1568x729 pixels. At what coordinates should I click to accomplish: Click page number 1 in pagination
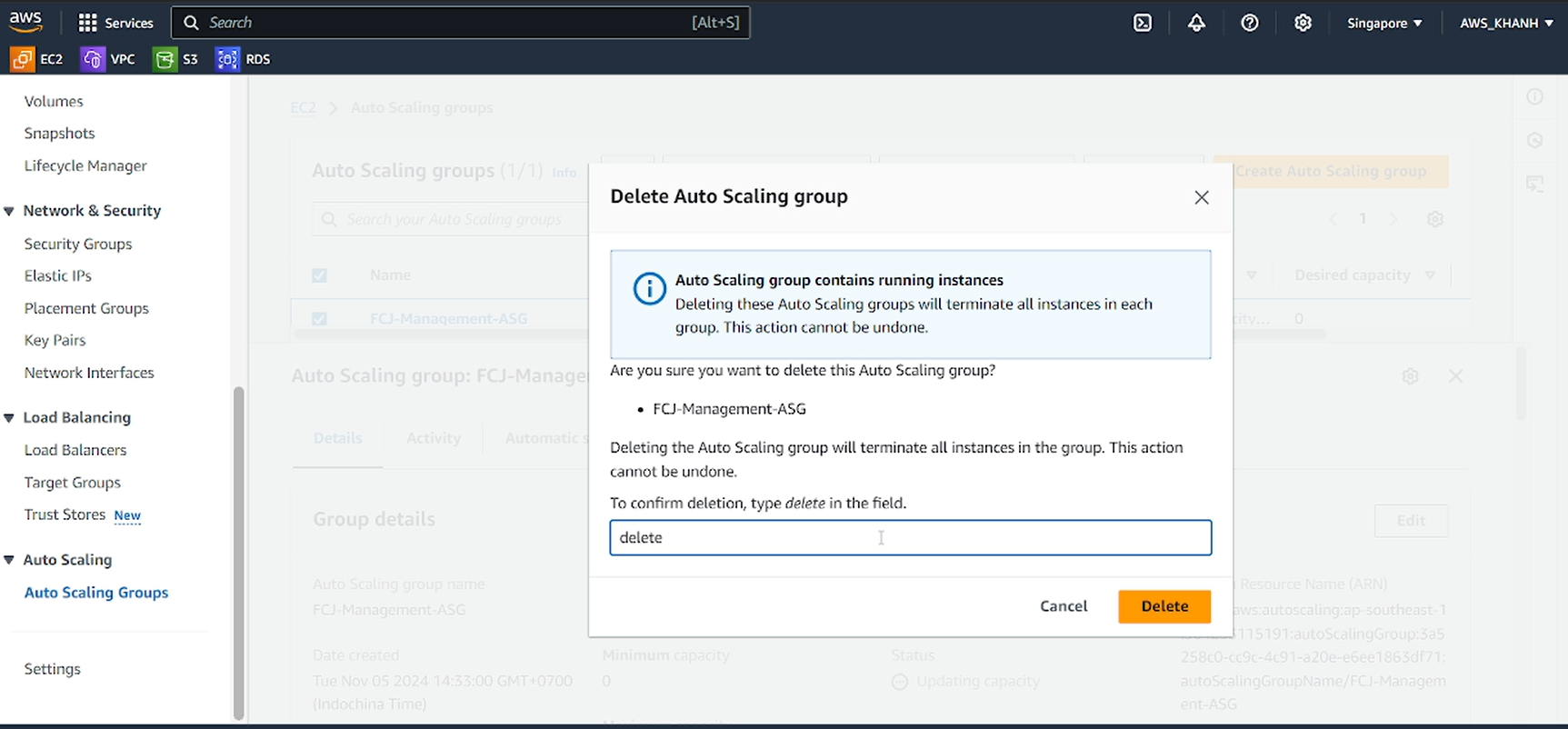coord(1363,219)
